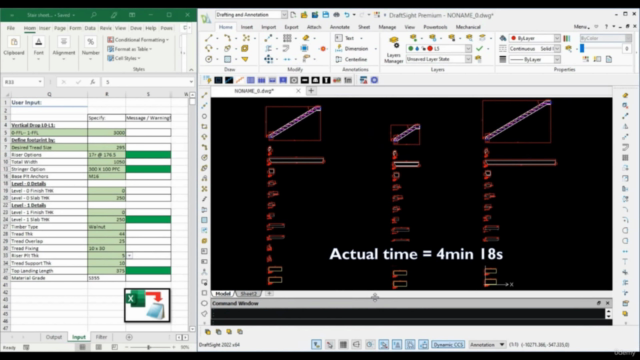Open Conditional Formatting in Excel ribbon
Image resolution: width=640 pixels, height=360 pixels.
pos(138,40)
